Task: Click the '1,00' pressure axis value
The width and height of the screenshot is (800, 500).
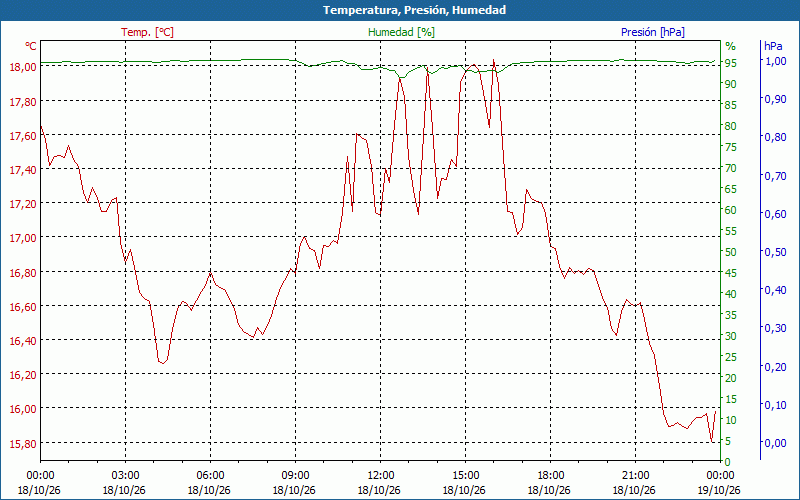Action: 776,61
